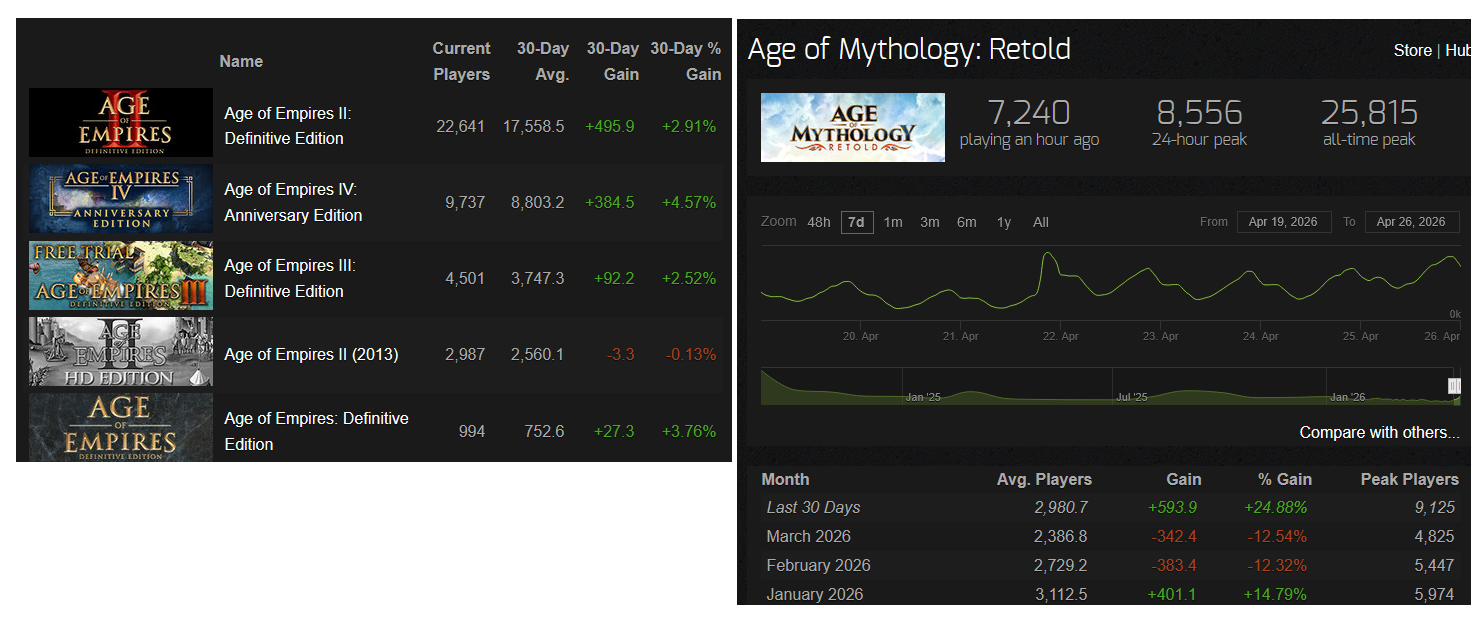Click the +401.1 gain value

[1174, 594]
